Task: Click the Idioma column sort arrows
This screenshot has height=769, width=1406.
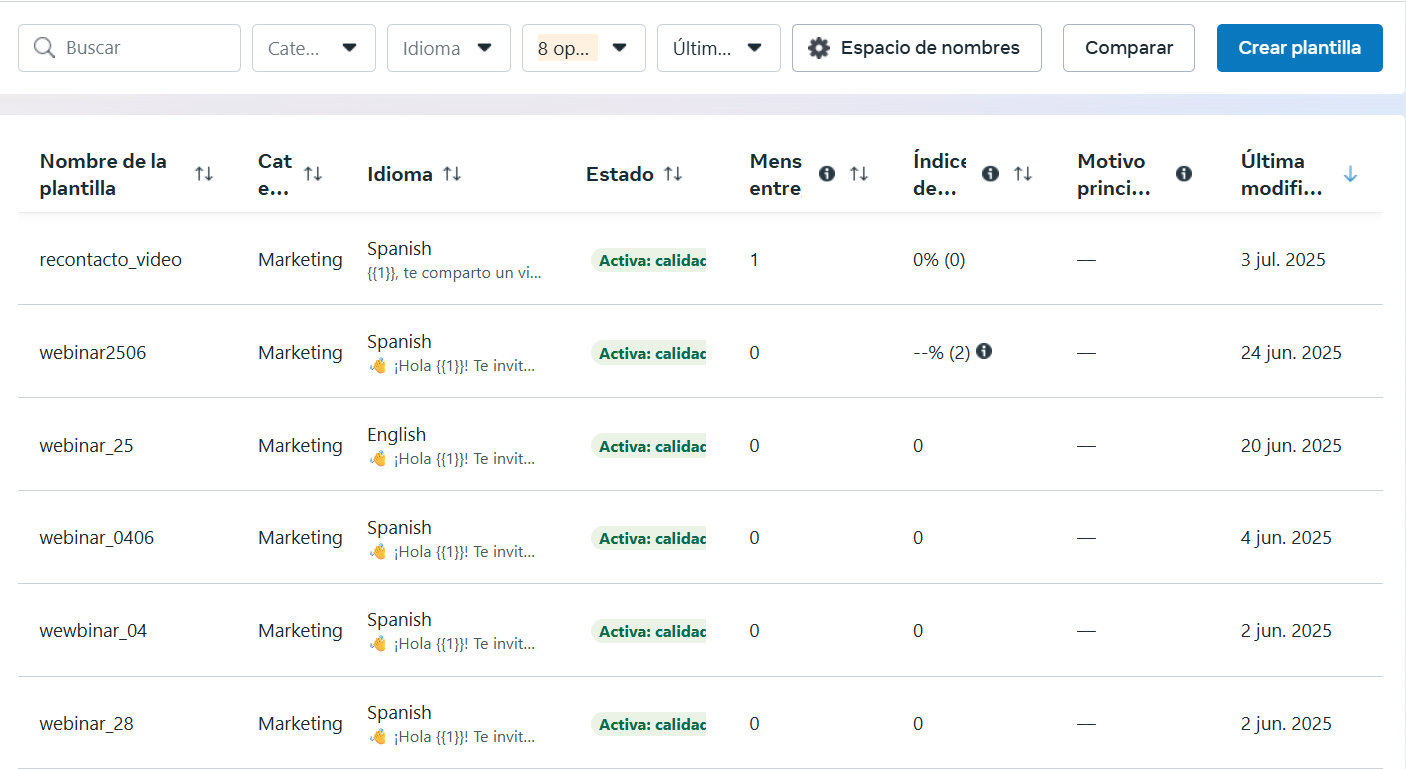Action: tap(452, 174)
